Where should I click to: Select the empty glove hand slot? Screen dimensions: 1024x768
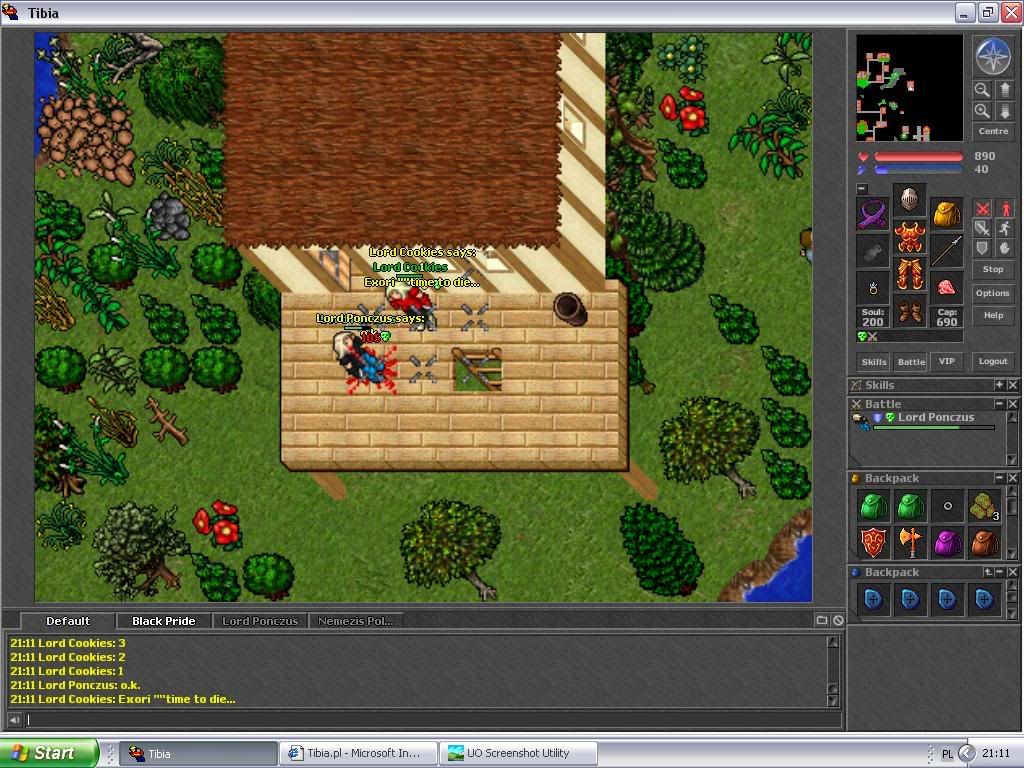coord(872,251)
